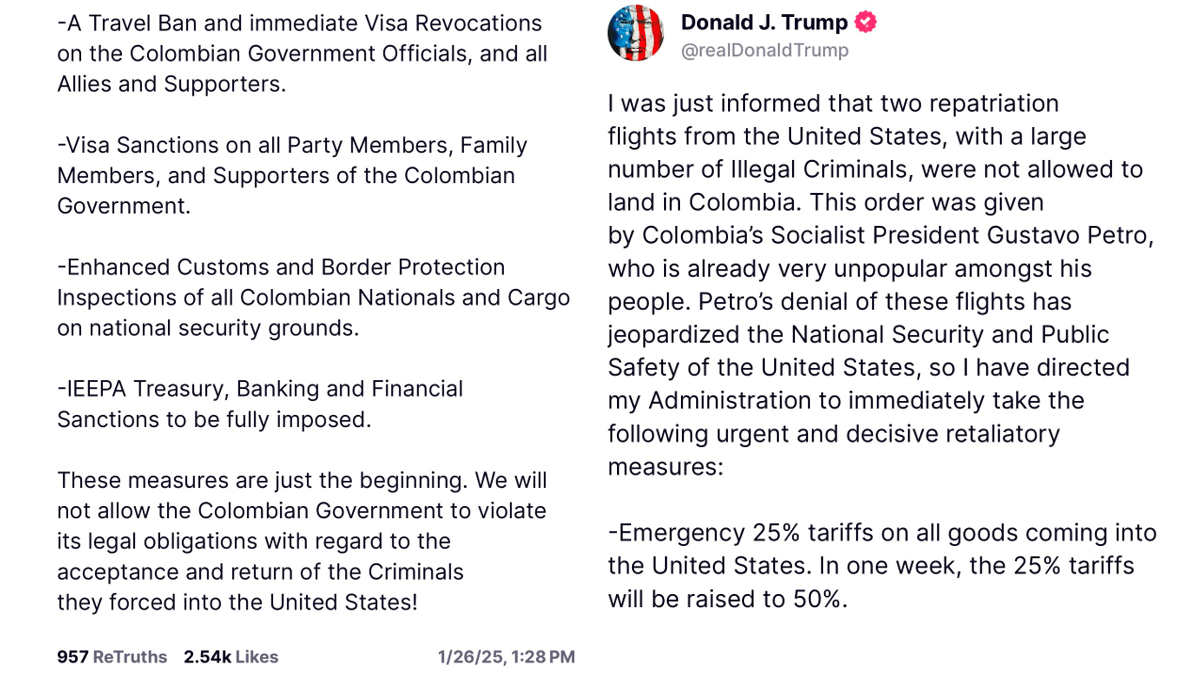Click the Visa Sanctions on Party Members paragraph

[292, 175]
